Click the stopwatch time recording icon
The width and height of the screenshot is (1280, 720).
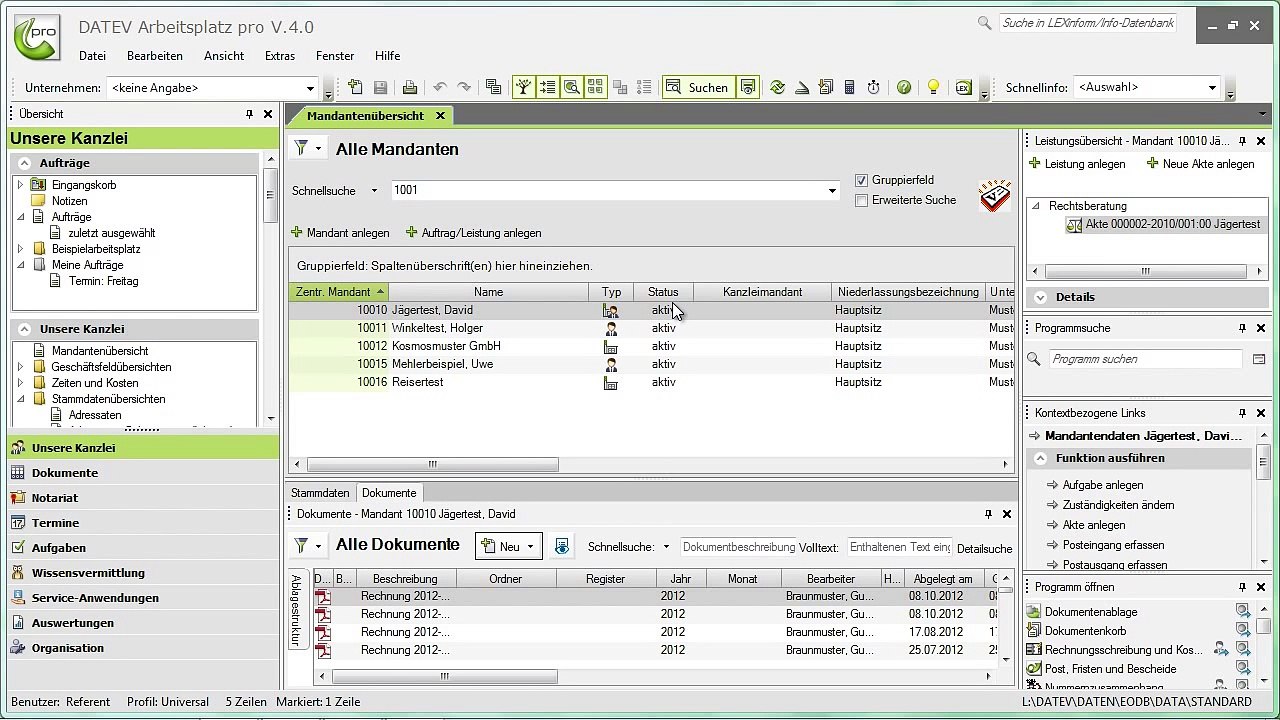click(x=873, y=88)
